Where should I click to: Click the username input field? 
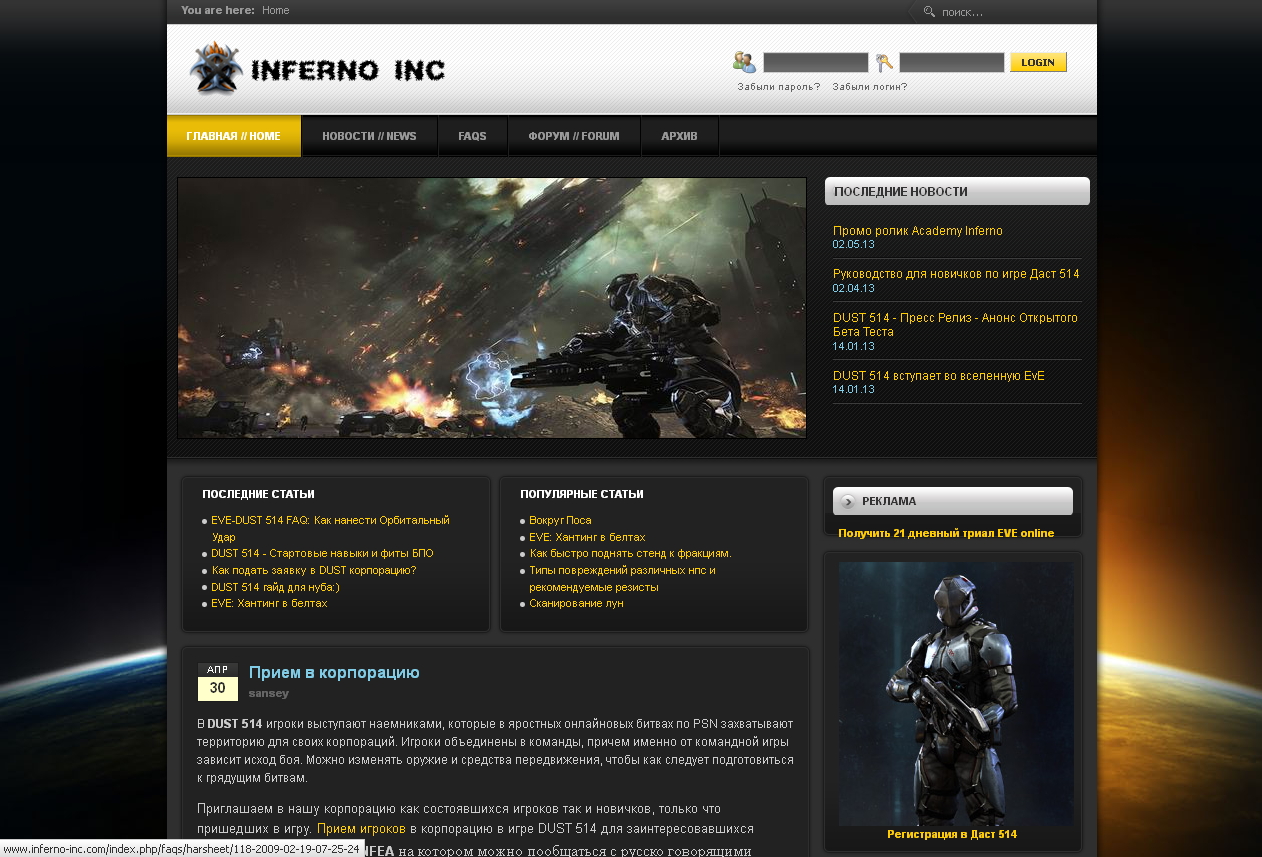(816, 62)
